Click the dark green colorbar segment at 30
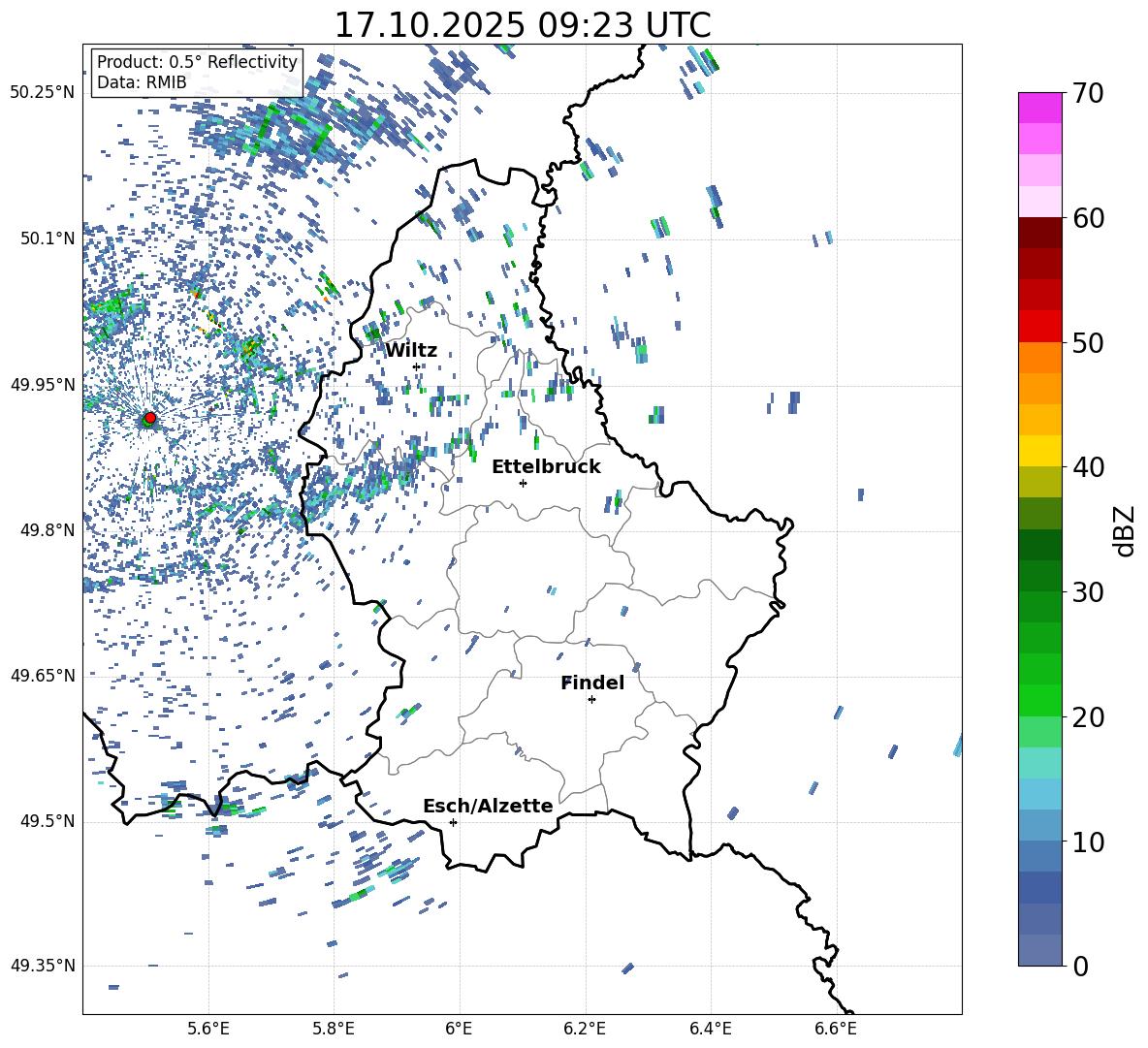1148x1048 pixels. click(1039, 576)
